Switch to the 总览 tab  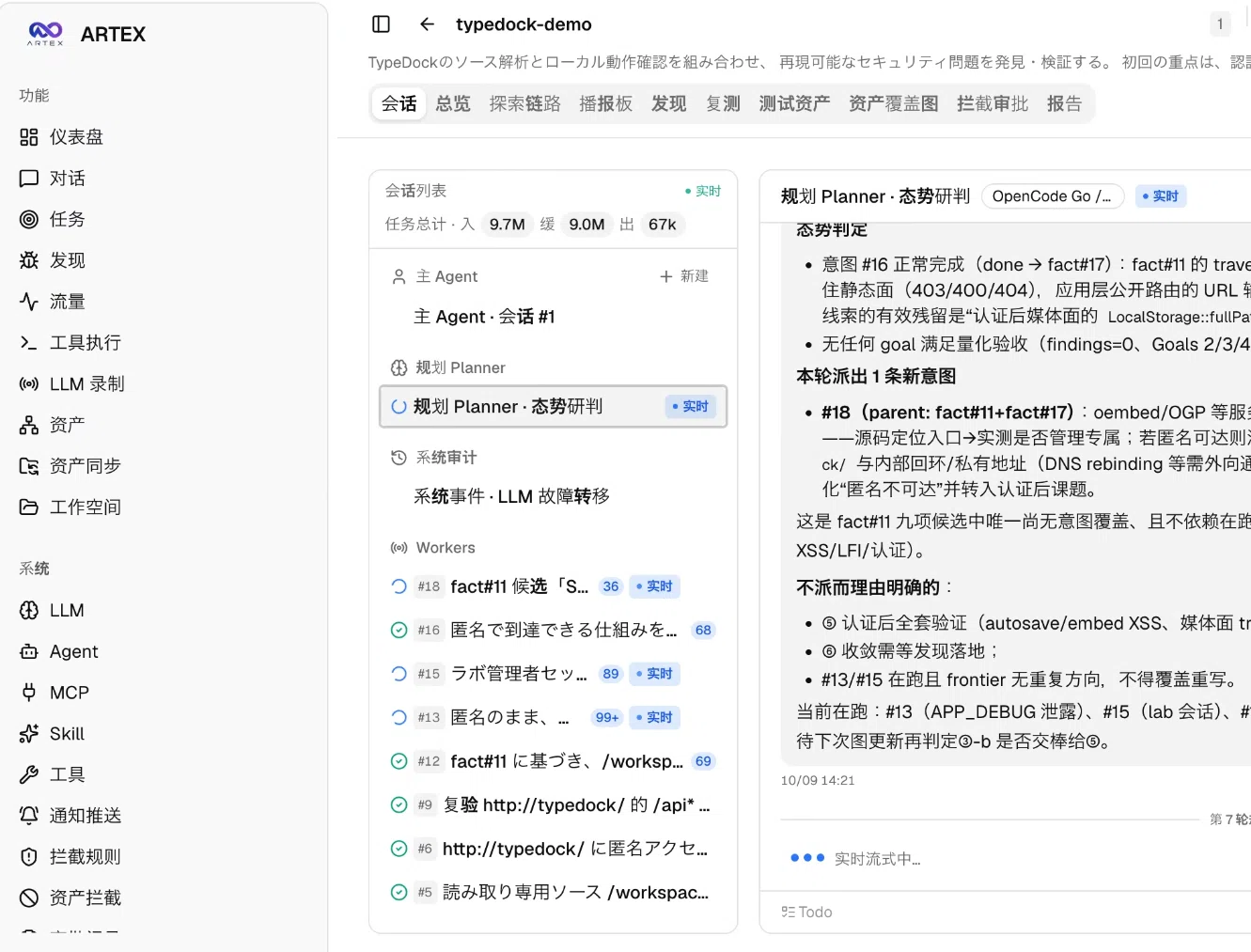pos(453,103)
